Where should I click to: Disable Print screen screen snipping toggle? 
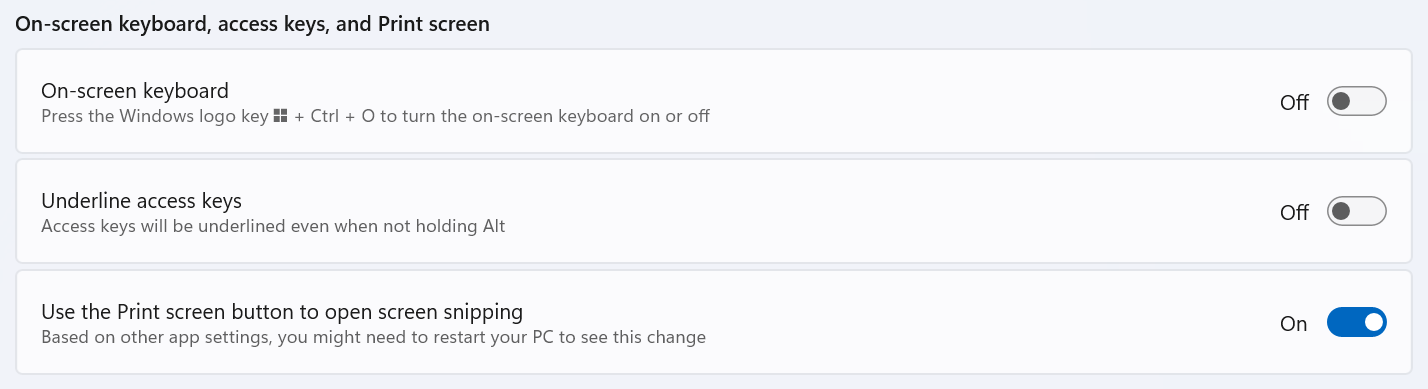coord(1356,322)
